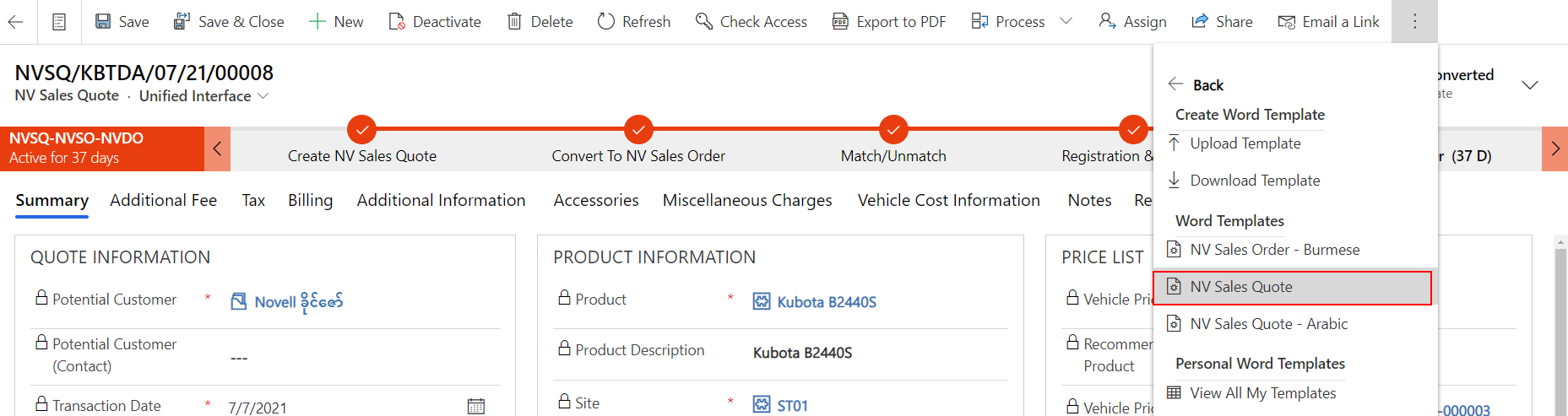Open the Kubota B2440S product link
Viewport: 1568px width, 416px height.
pyautogui.click(x=826, y=302)
